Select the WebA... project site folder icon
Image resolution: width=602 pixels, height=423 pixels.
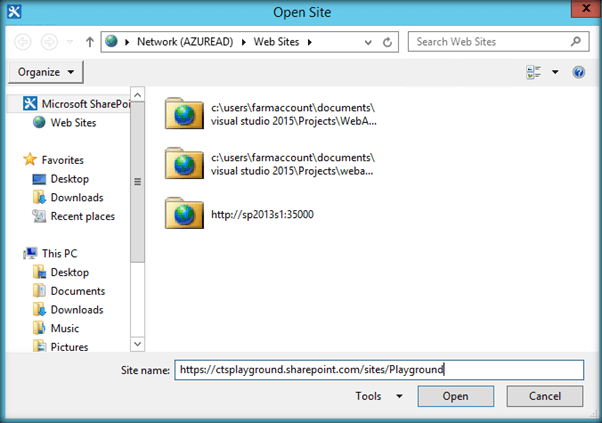point(184,113)
